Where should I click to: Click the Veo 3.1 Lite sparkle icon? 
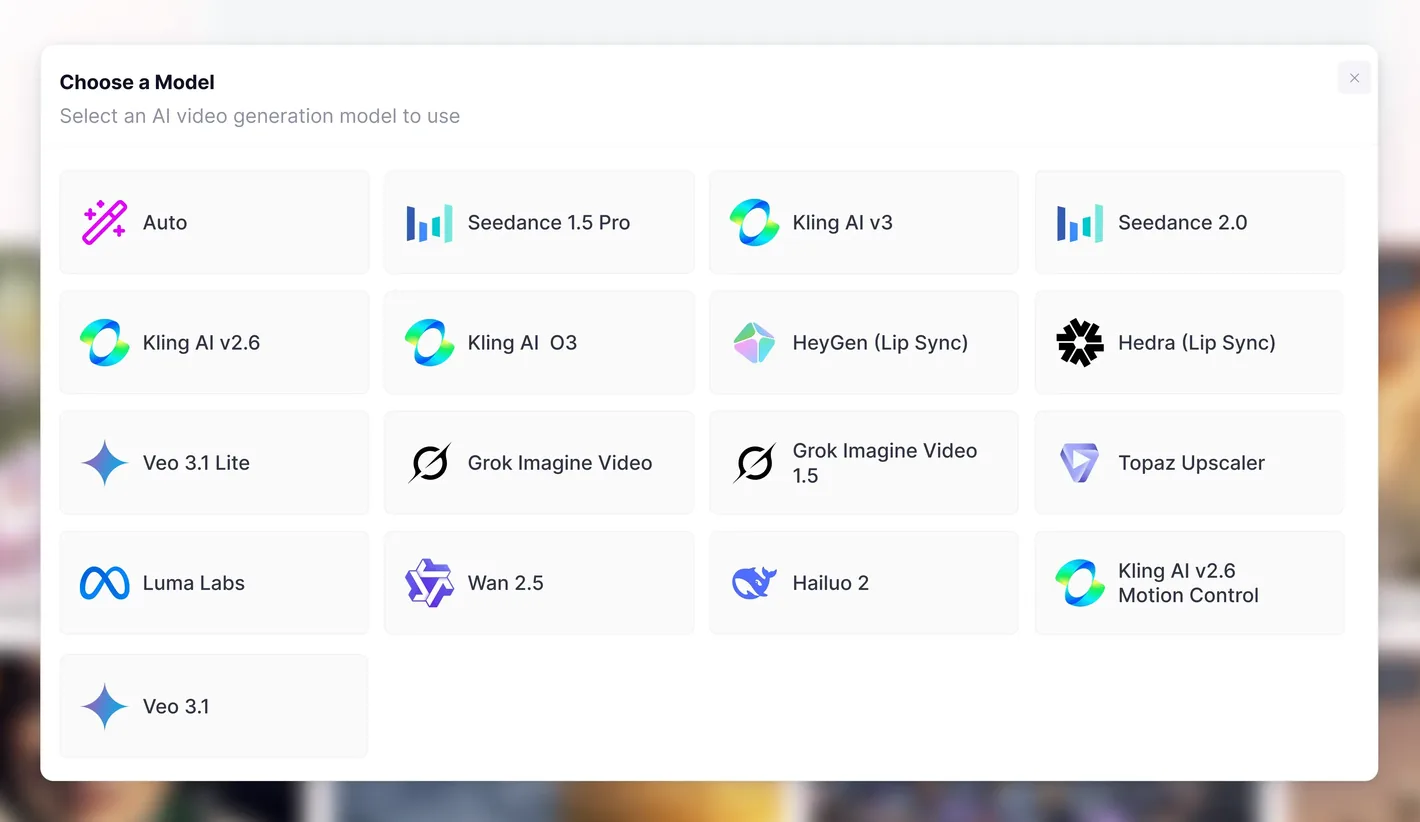click(104, 463)
